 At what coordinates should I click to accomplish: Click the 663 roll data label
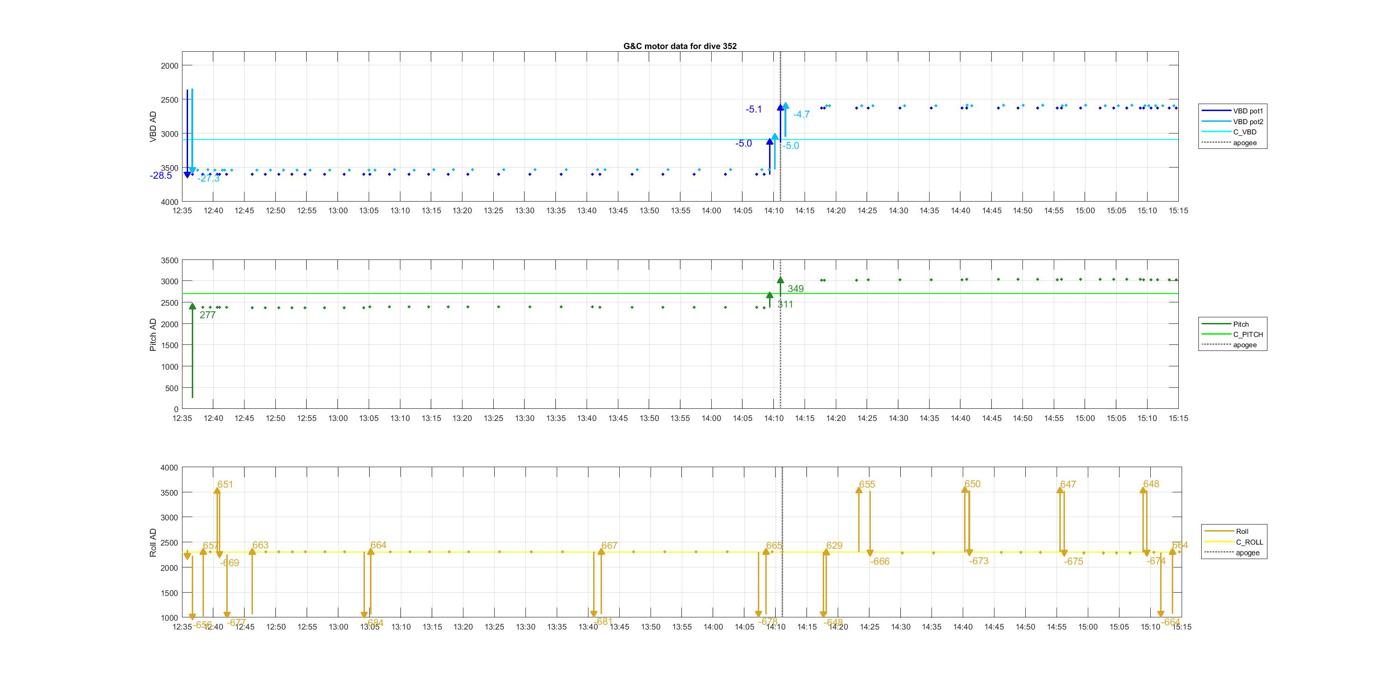[260, 546]
